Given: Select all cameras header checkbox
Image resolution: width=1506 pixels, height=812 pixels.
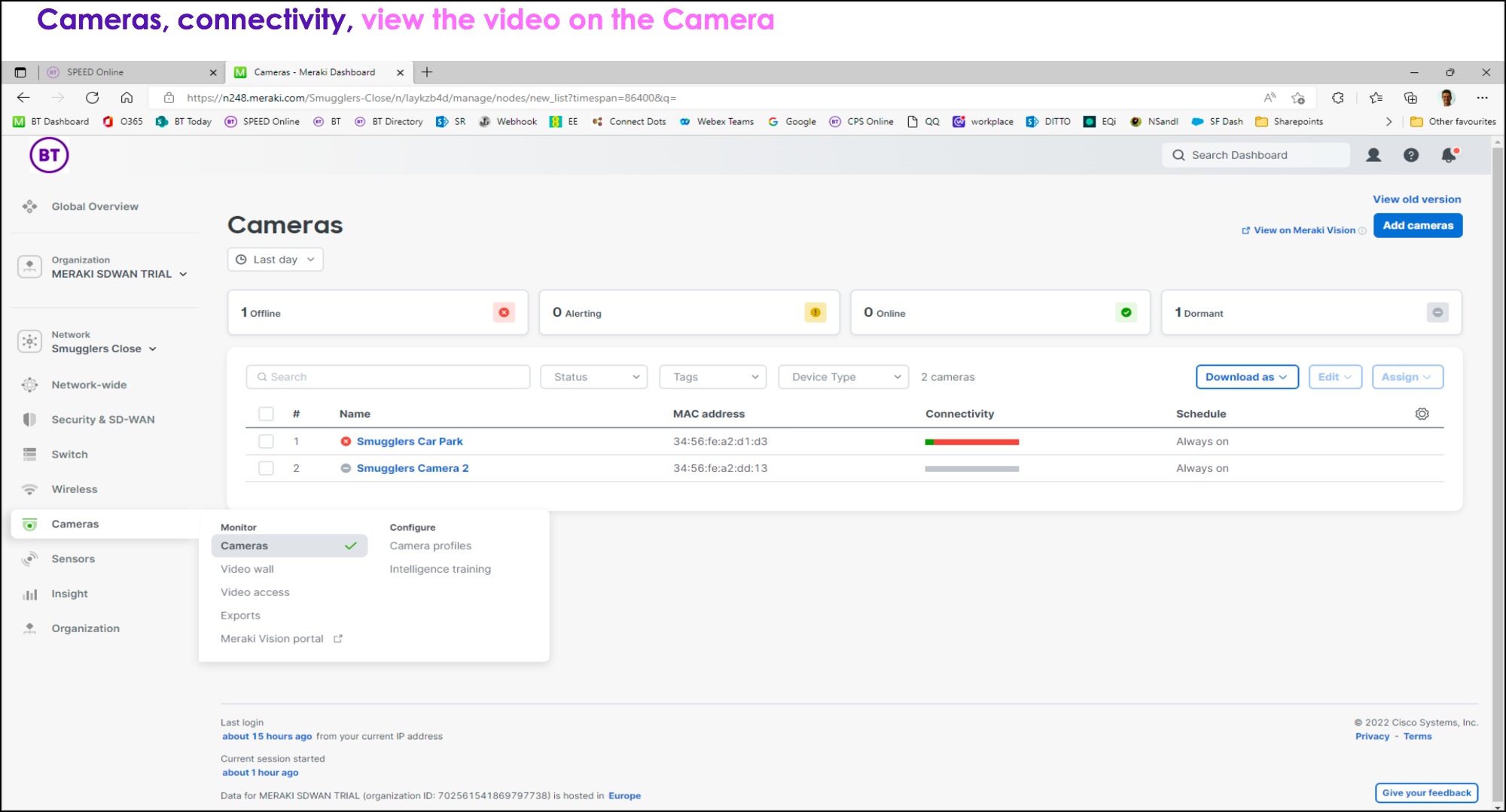Looking at the screenshot, I should click(x=266, y=414).
